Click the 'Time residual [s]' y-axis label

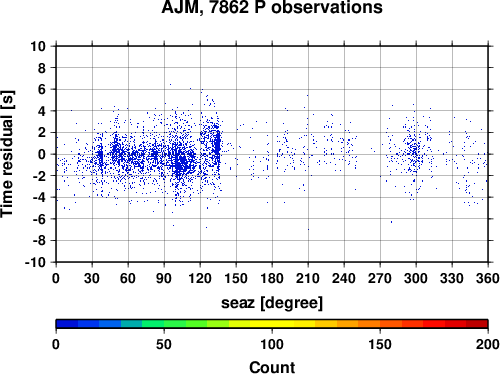click(x=7, y=154)
